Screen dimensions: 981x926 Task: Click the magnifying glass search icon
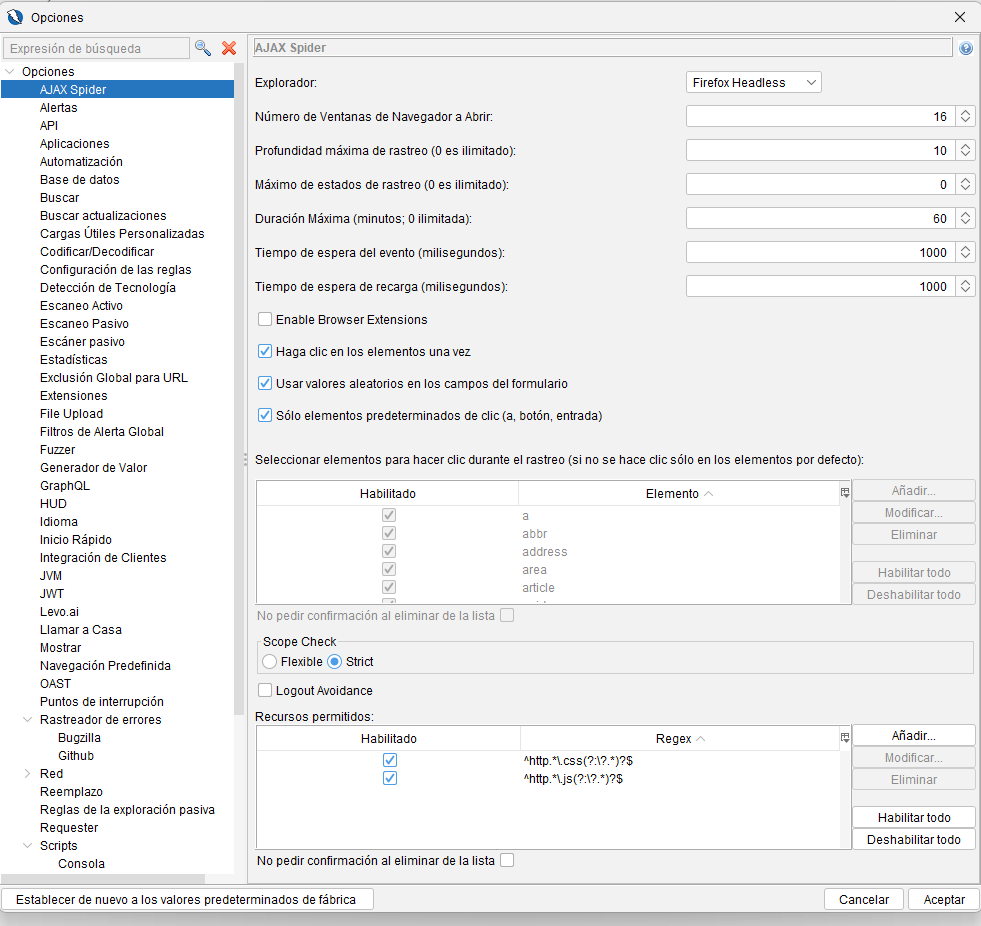[x=203, y=48]
